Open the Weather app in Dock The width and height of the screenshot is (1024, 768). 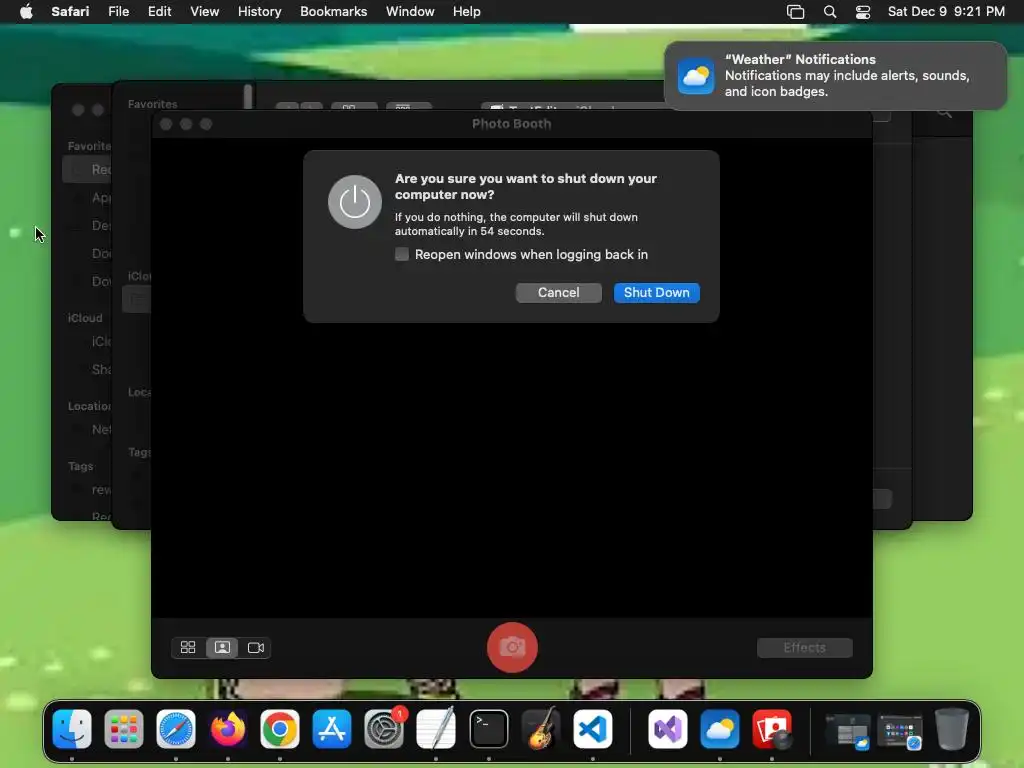click(720, 729)
